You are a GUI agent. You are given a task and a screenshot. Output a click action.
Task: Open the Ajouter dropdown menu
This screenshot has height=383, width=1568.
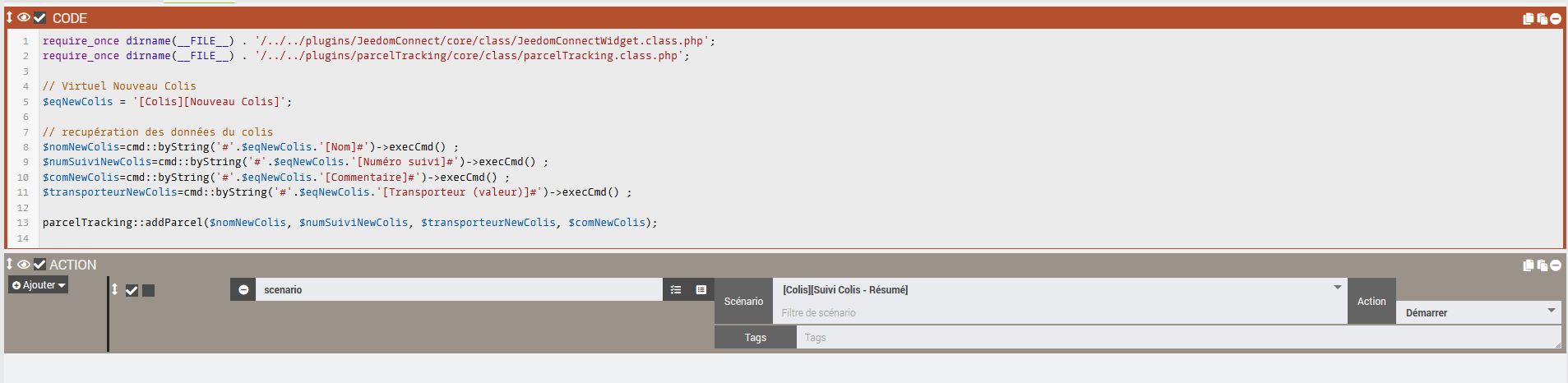[39, 285]
